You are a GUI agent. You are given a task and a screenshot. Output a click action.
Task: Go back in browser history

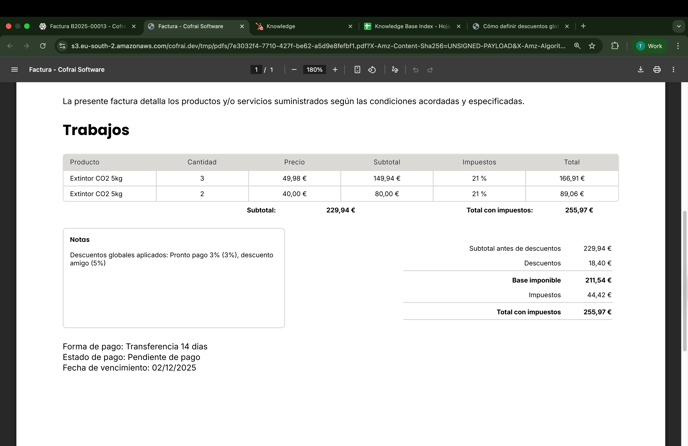click(10, 46)
